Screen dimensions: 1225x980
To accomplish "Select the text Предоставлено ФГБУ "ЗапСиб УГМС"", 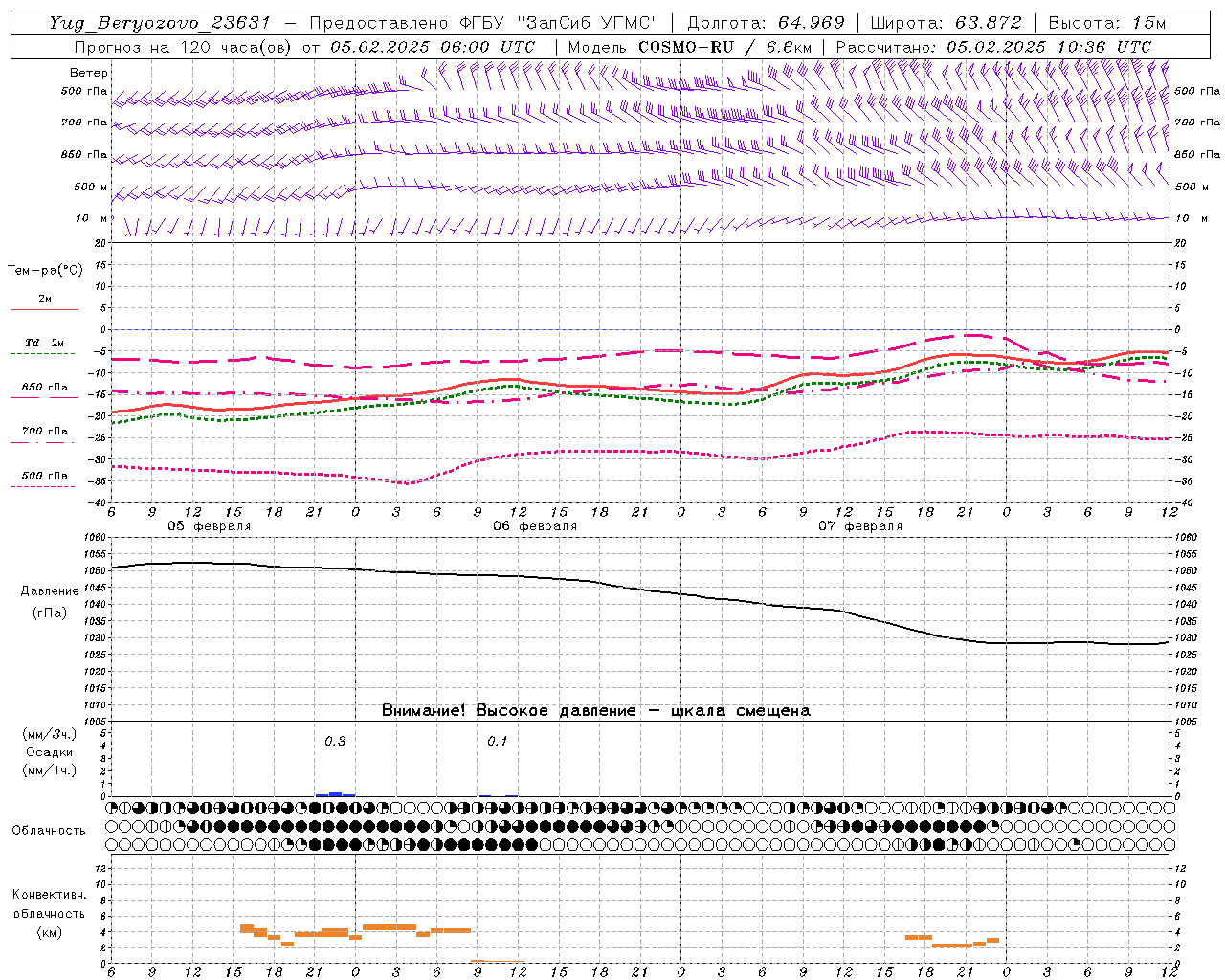I will [x=484, y=23].
